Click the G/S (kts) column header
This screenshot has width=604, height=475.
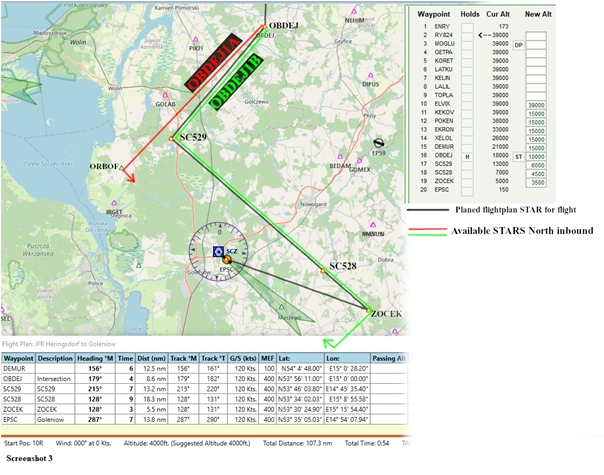click(x=243, y=358)
